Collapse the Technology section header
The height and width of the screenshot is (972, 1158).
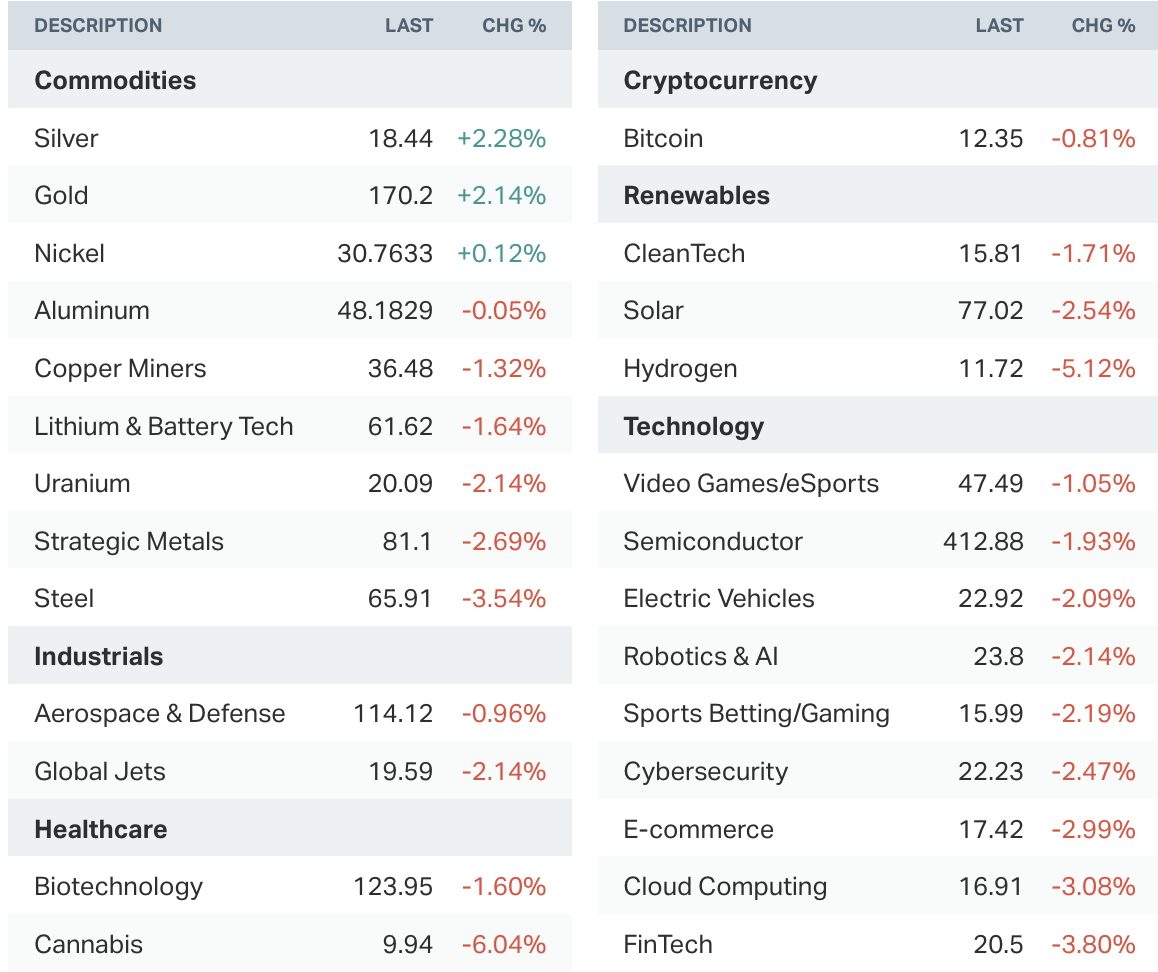tap(693, 427)
